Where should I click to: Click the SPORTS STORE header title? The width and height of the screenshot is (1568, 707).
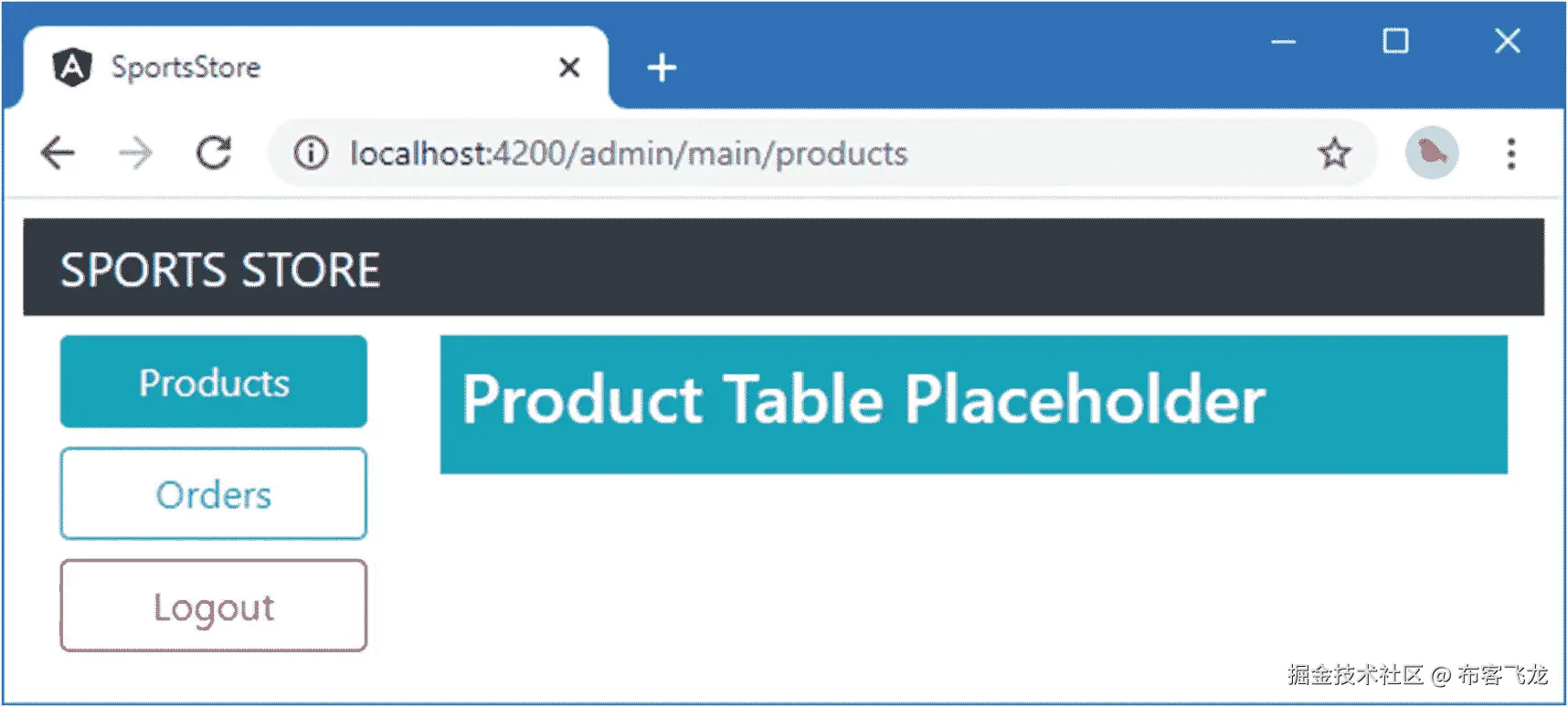[220, 269]
